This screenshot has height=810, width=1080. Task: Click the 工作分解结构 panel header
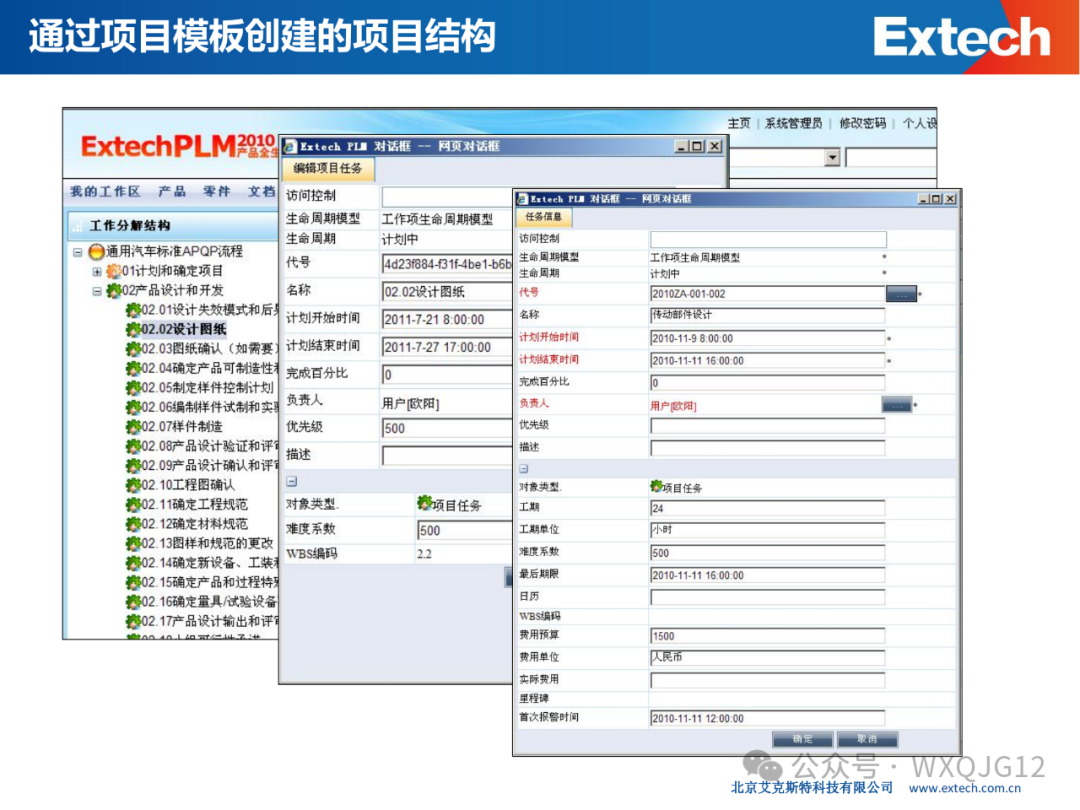point(173,226)
